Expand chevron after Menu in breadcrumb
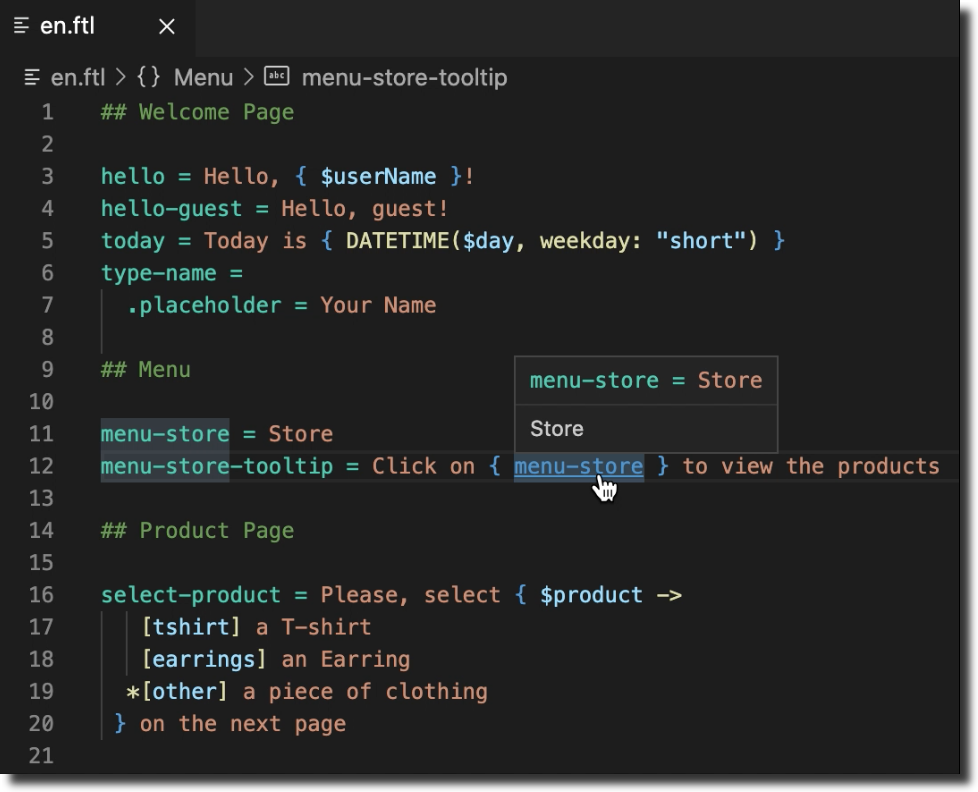Screen dimensions: 978x792 click(249, 77)
